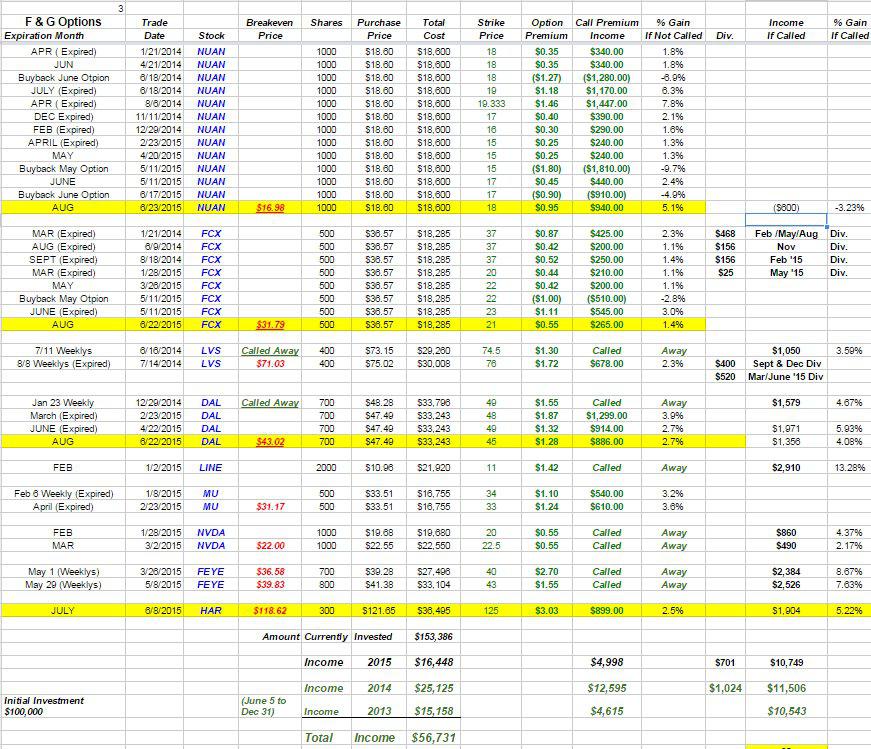Select "Mar/June '15 Div" note cell
Screen dimensions: 871x749
click(785, 377)
